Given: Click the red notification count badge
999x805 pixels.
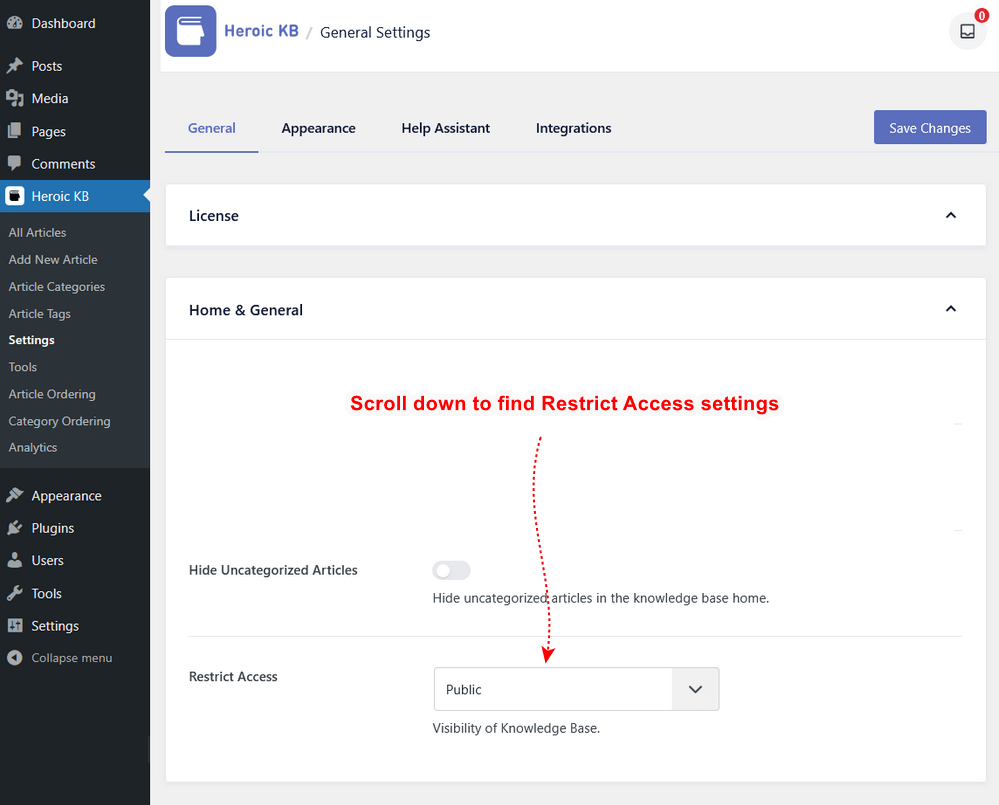Looking at the screenshot, I should point(982,16).
